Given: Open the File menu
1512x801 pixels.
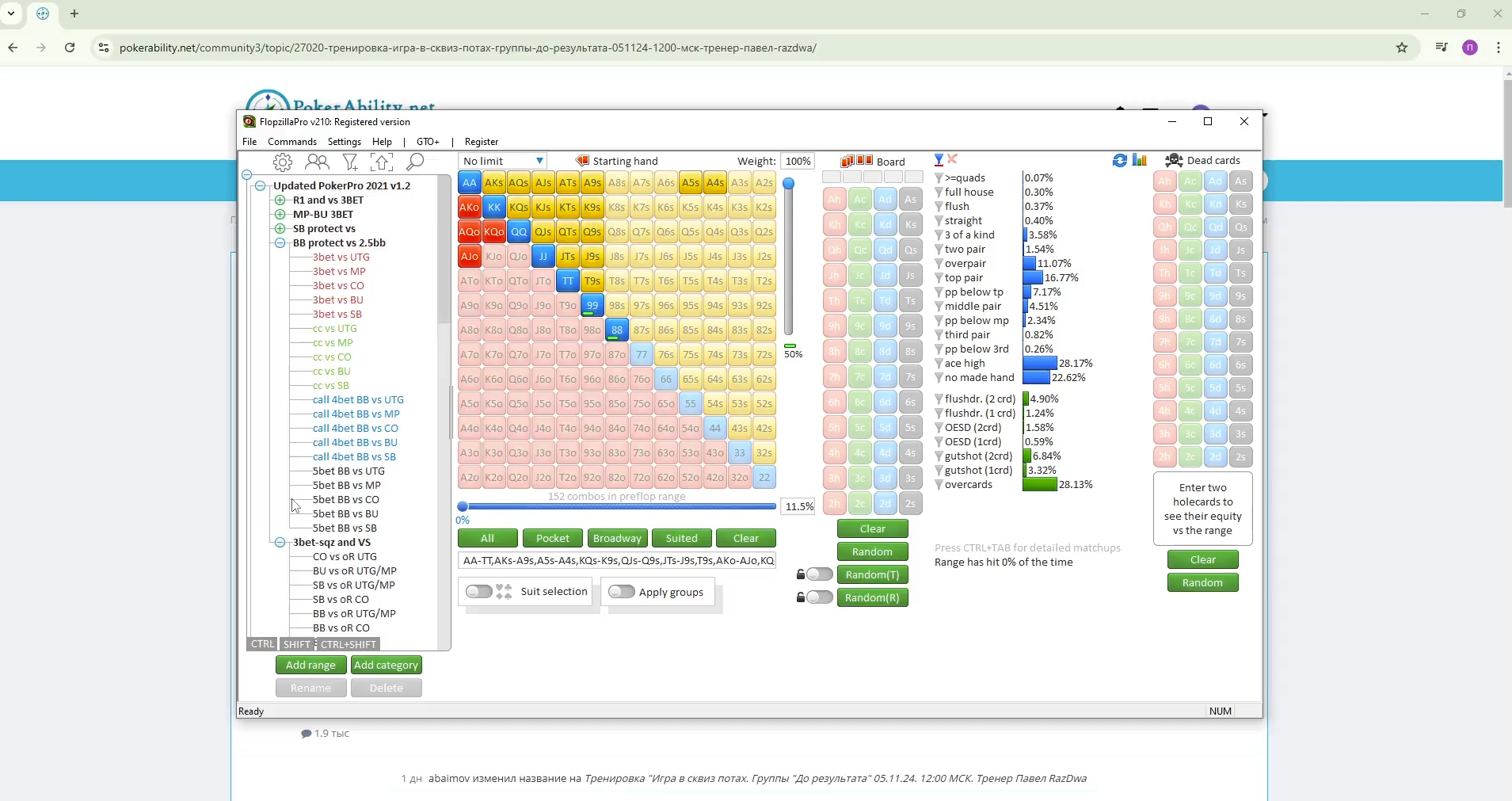Looking at the screenshot, I should point(249,142).
